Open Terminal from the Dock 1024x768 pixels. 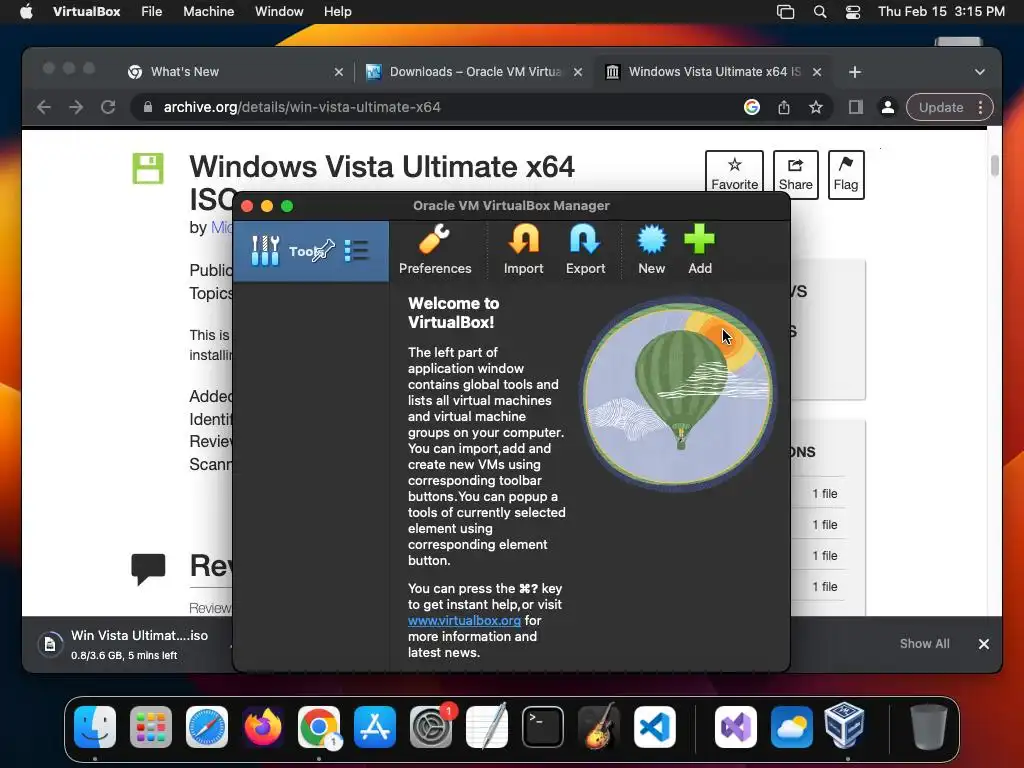pyautogui.click(x=543, y=727)
